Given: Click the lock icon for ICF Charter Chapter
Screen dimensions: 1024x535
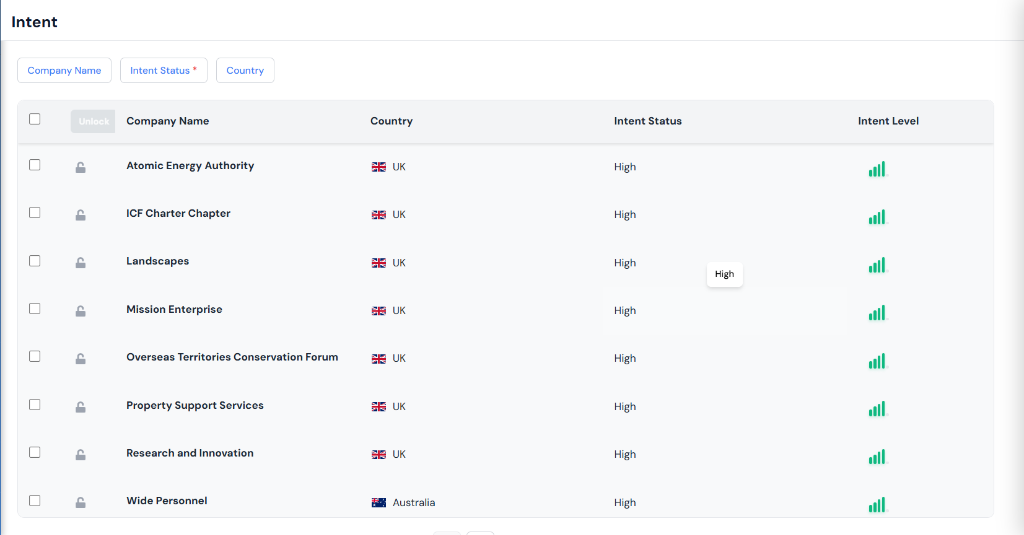Looking at the screenshot, I should 80,215.
